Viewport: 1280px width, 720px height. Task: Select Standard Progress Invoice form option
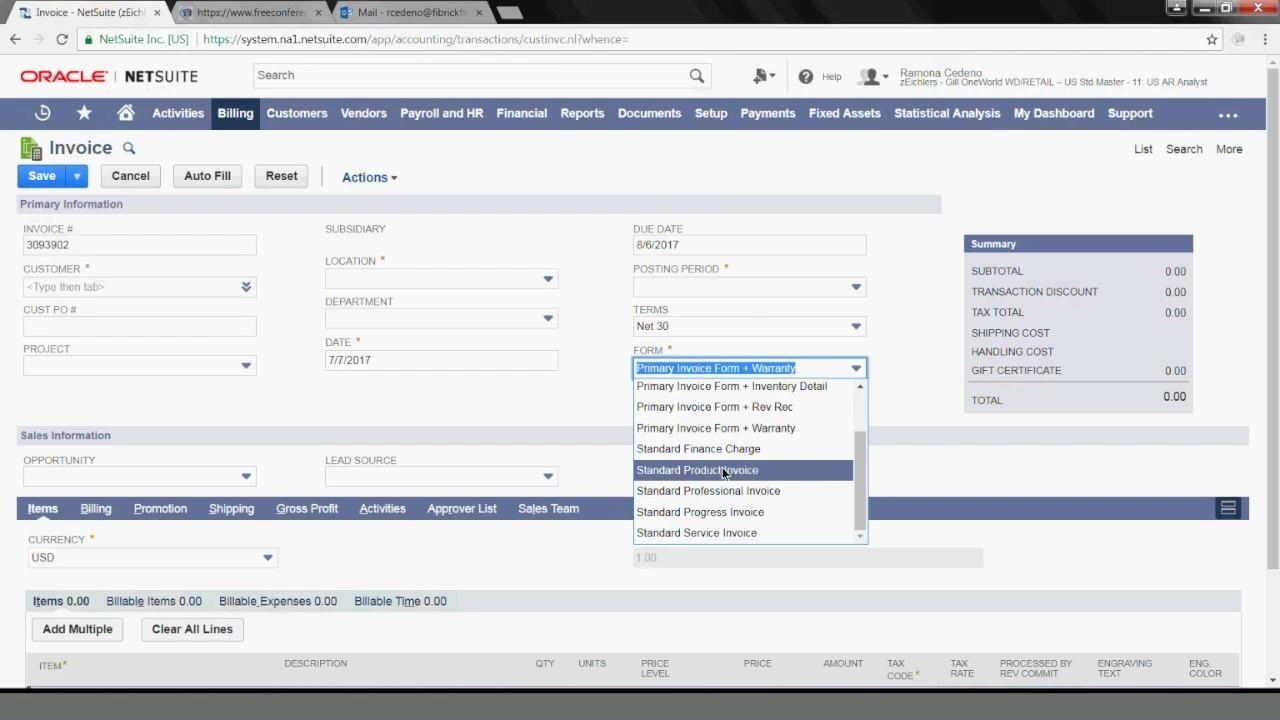(x=744, y=512)
